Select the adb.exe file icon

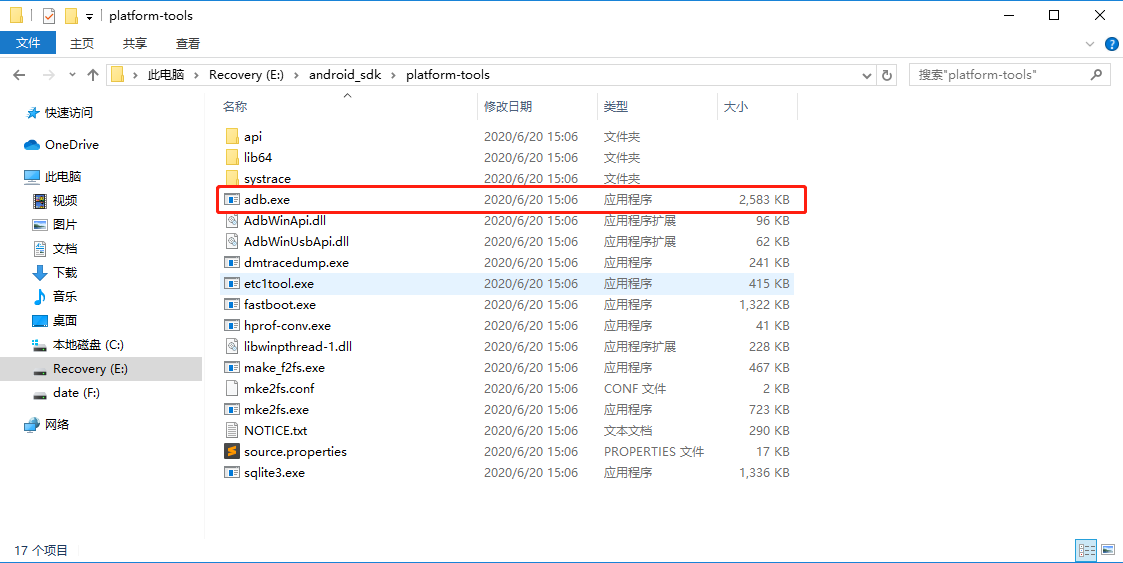pos(231,199)
